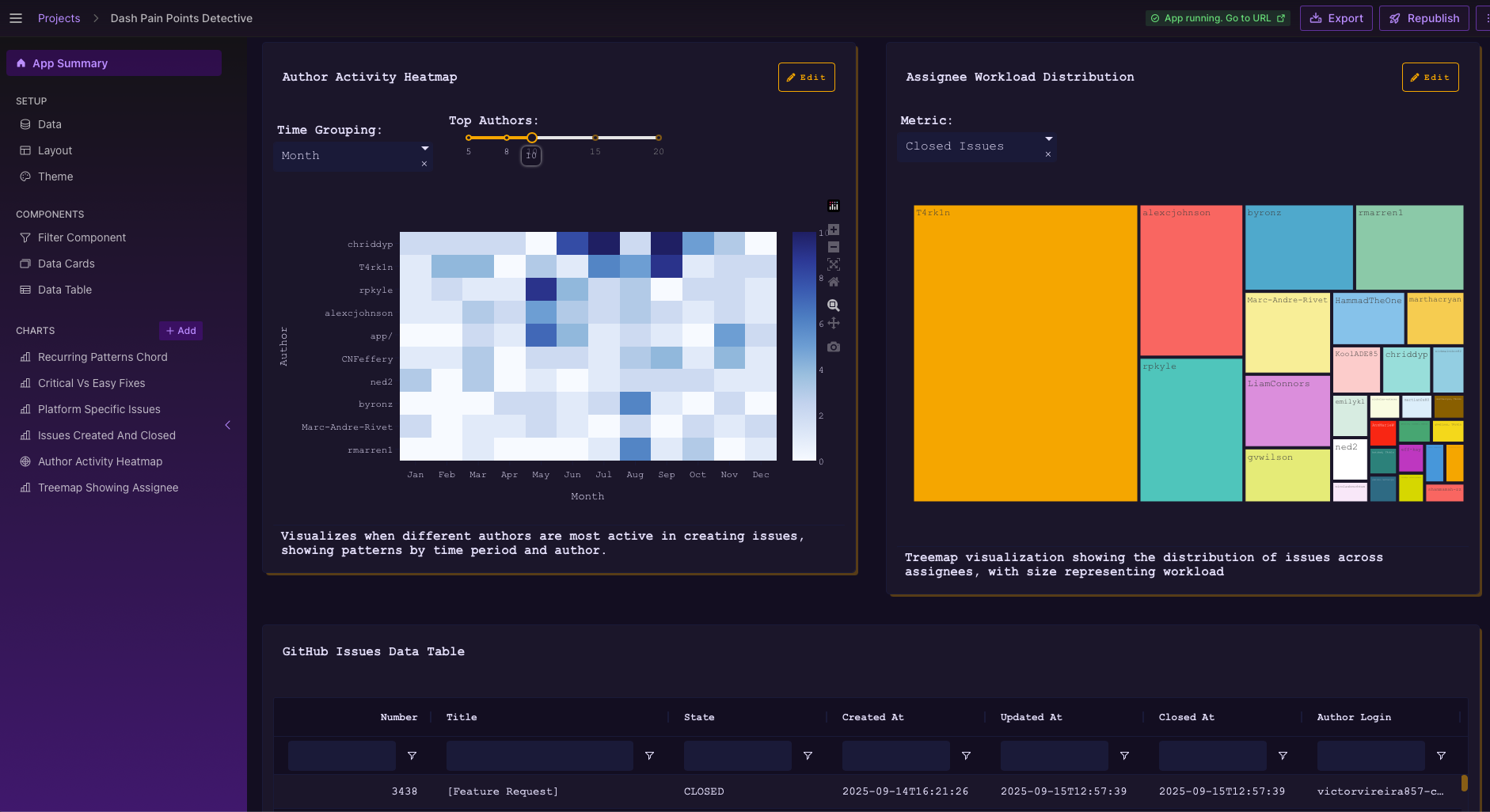Set Top Authors slider to 20
This screenshot has height=812, width=1490.
point(659,138)
